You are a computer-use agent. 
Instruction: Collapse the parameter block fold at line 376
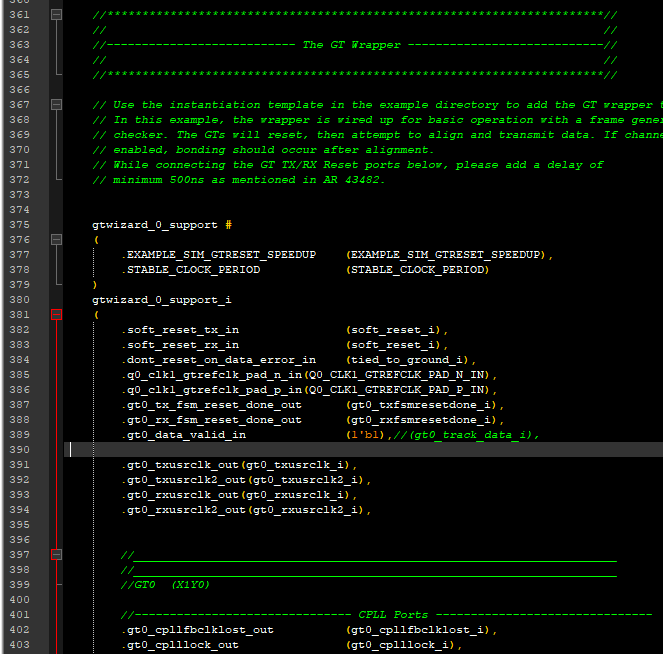(56, 240)
